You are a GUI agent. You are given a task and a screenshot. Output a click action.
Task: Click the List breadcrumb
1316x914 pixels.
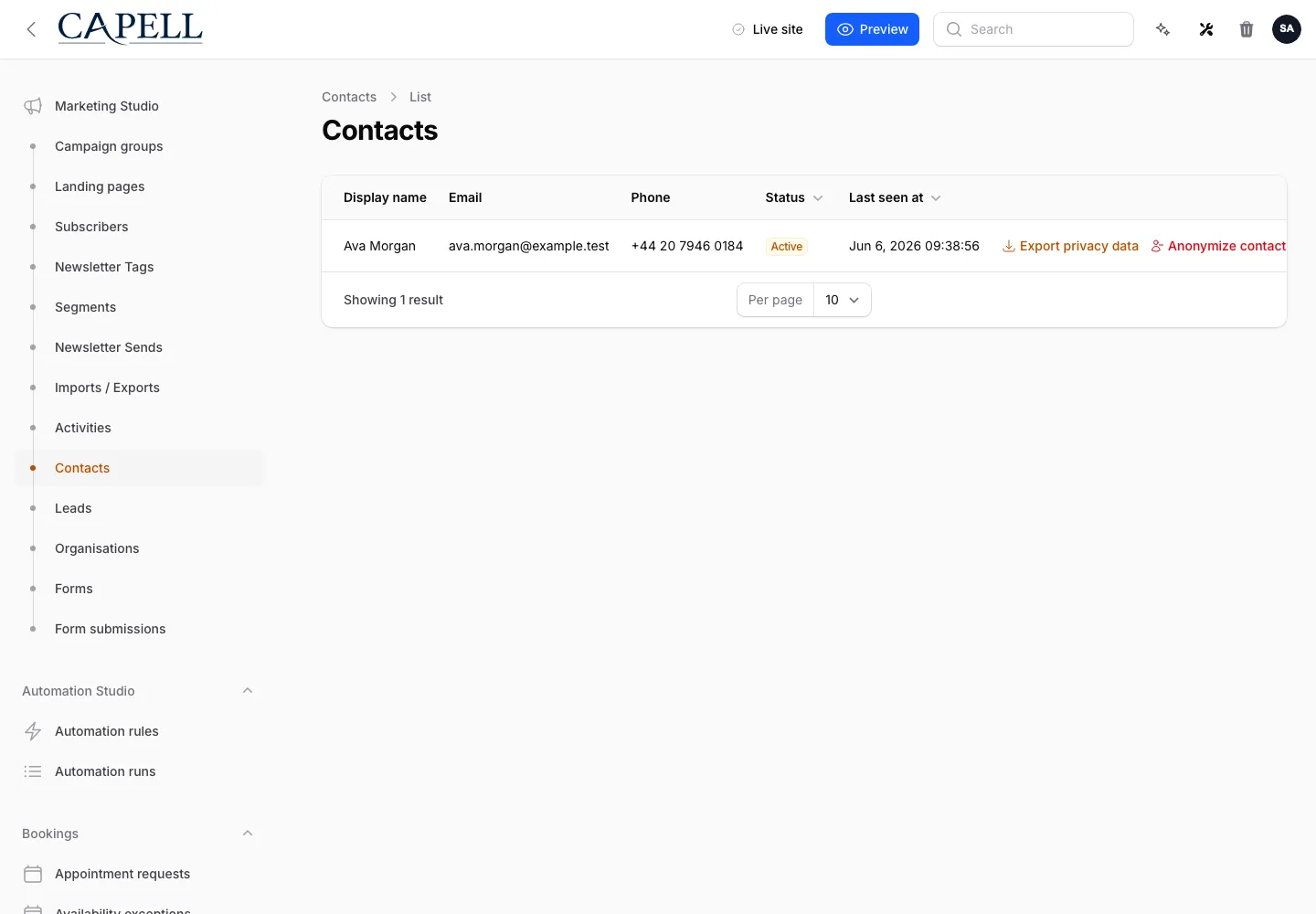point(420,97)
